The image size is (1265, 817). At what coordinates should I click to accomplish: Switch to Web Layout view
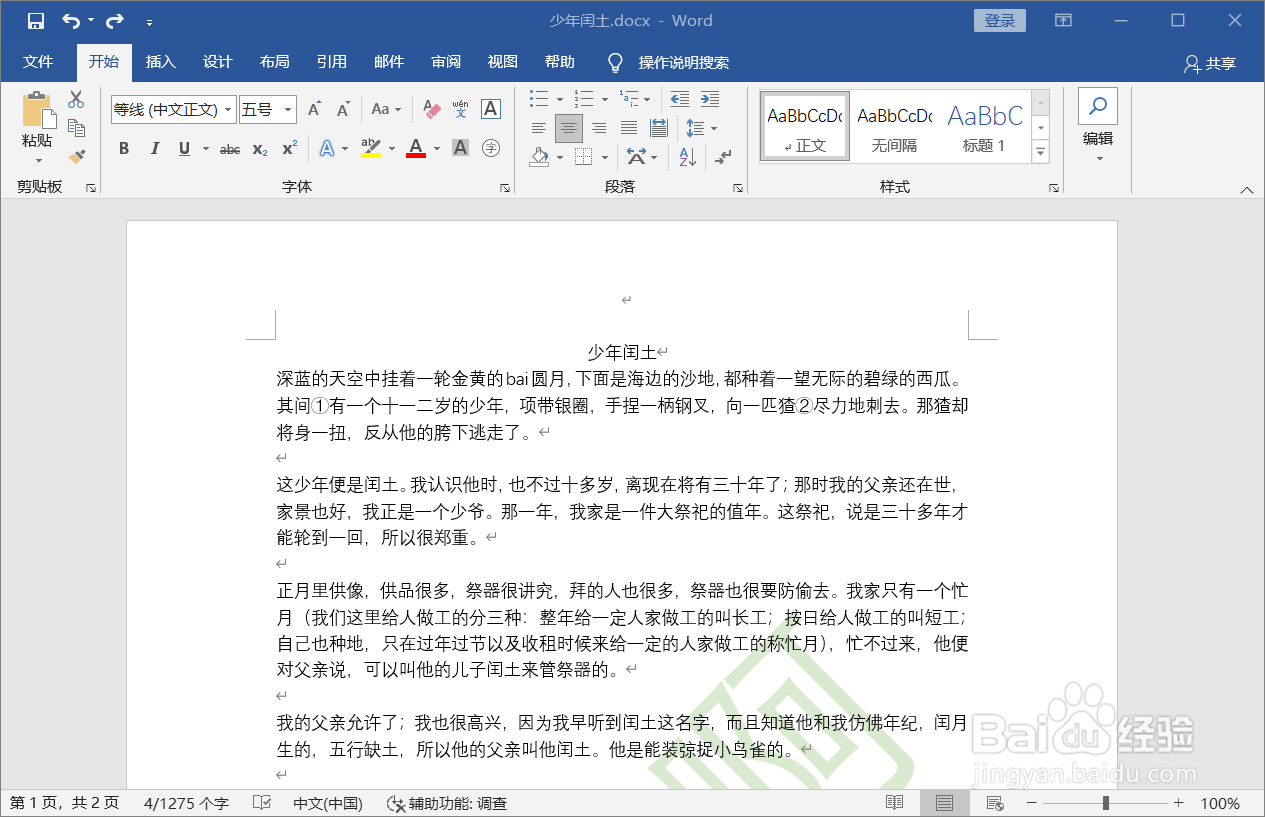coord(995,803)
